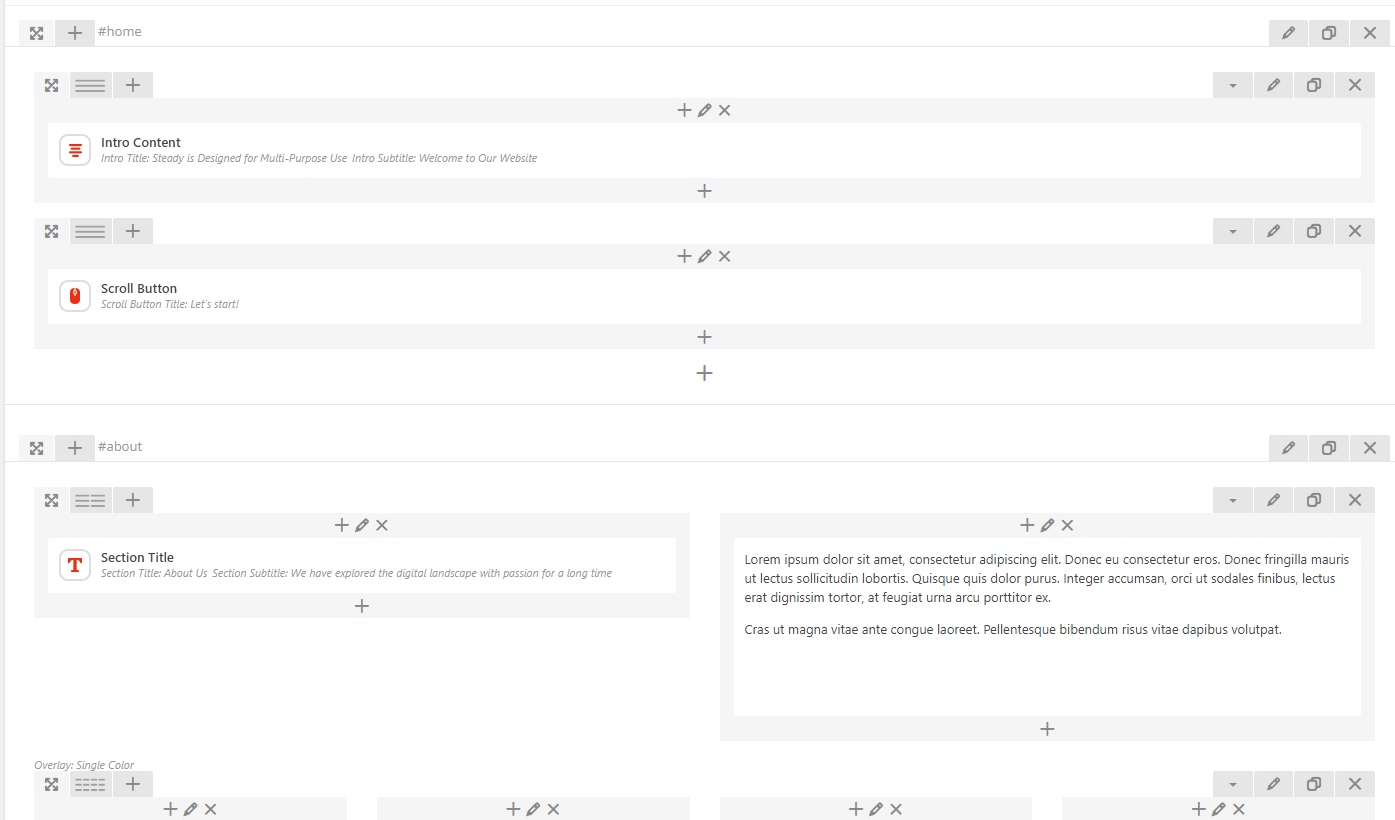Prepend an element to the Scroll Button column
Viewport: 1395px width, 820px height.
[684, 257]
